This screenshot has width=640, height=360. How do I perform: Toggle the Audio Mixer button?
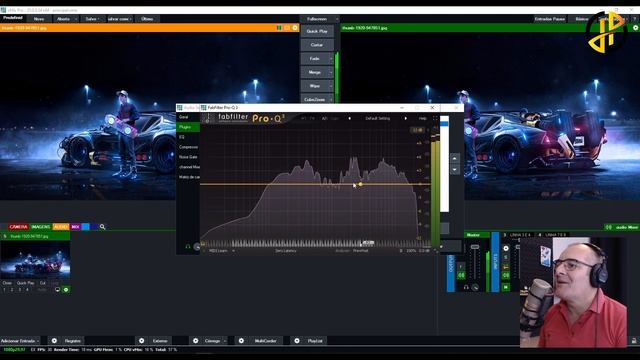click(x=621, y=227)
